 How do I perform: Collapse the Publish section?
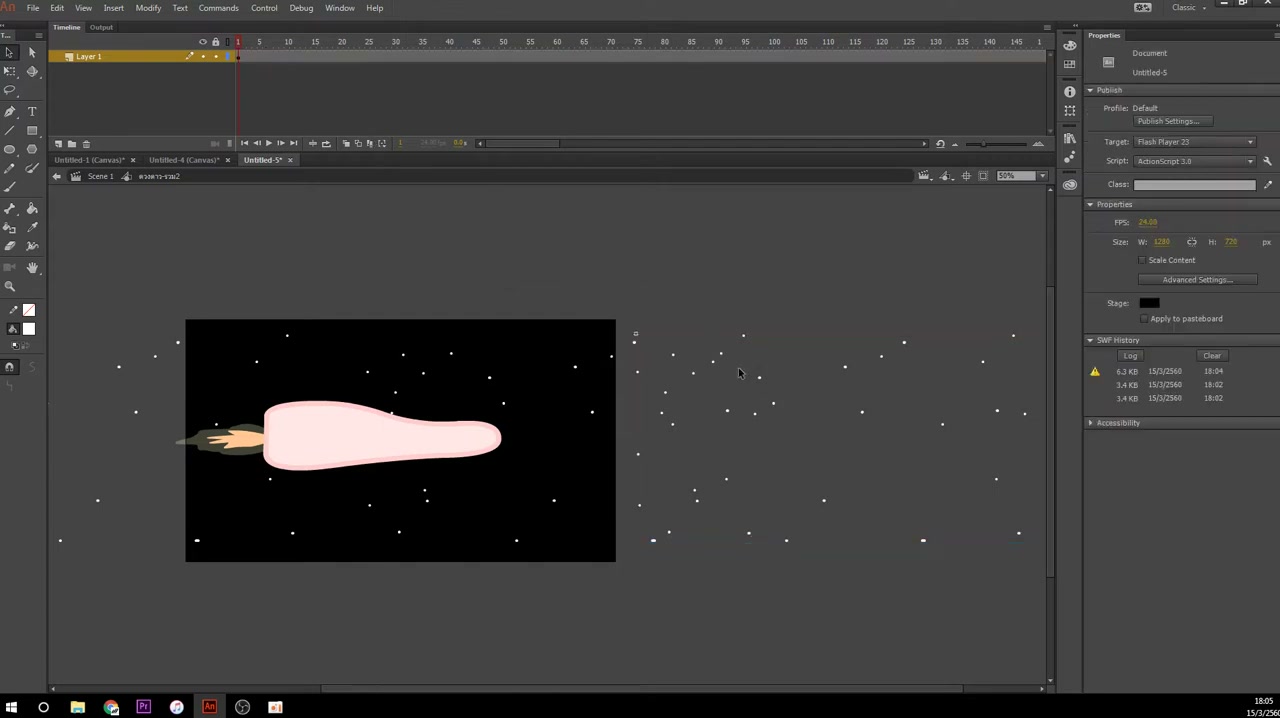coord(1090,90)
